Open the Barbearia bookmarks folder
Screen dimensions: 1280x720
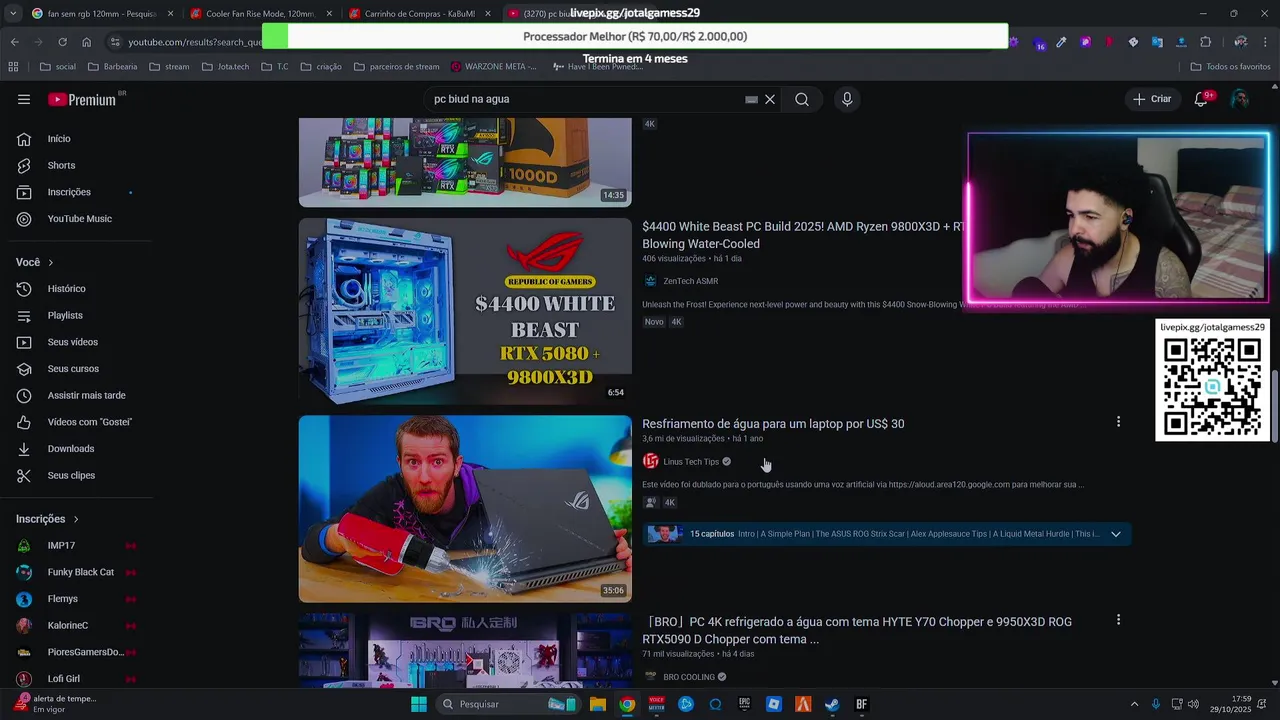click(x=113, y=67)
